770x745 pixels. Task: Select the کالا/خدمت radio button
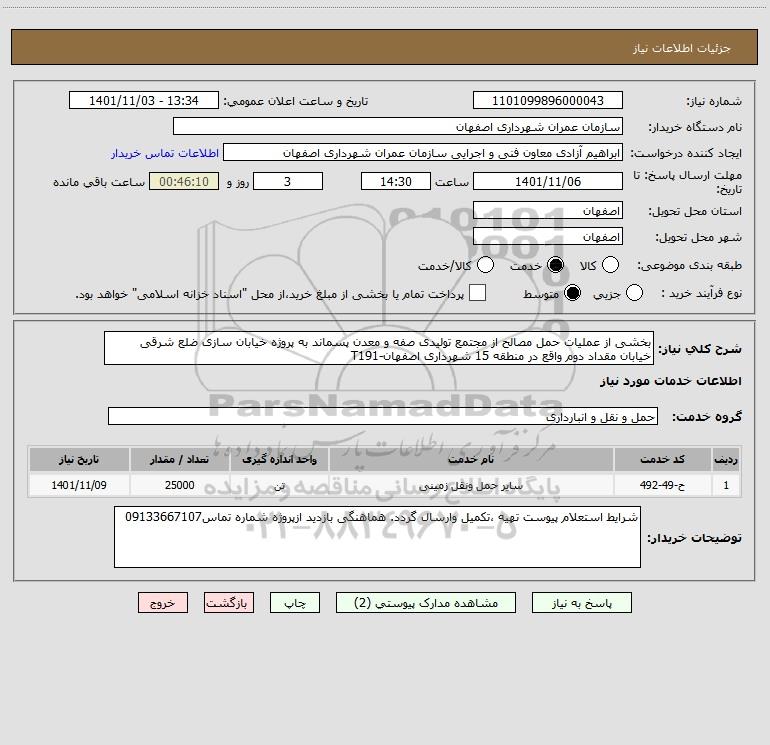pyautogui.click(x=486, y=265)
